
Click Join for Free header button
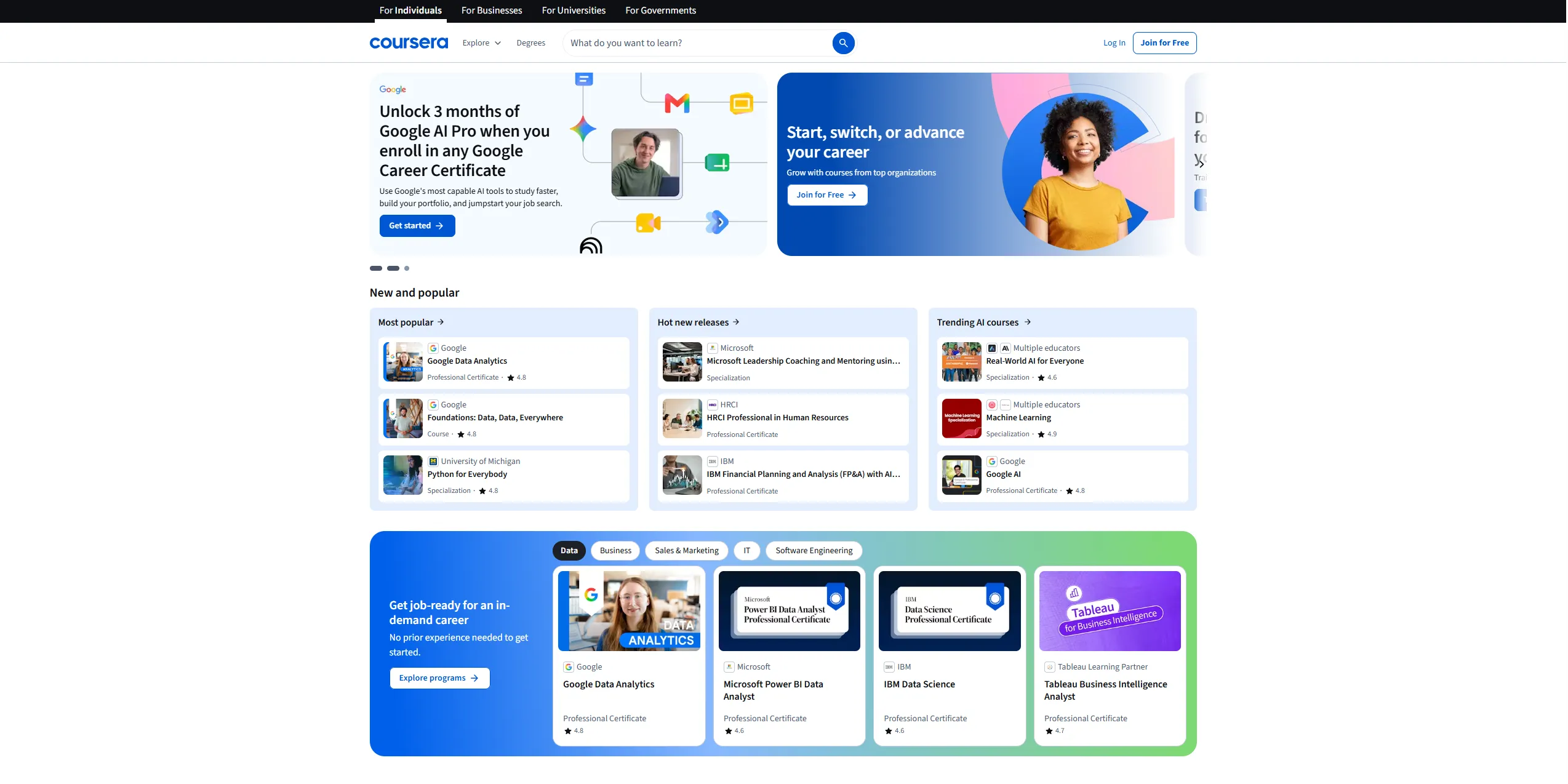[x=1164, y=43]
